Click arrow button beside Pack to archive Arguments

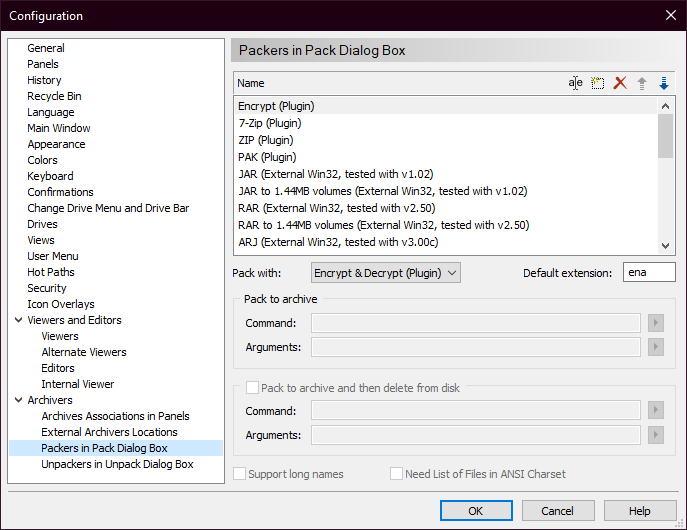pos(656,347)
